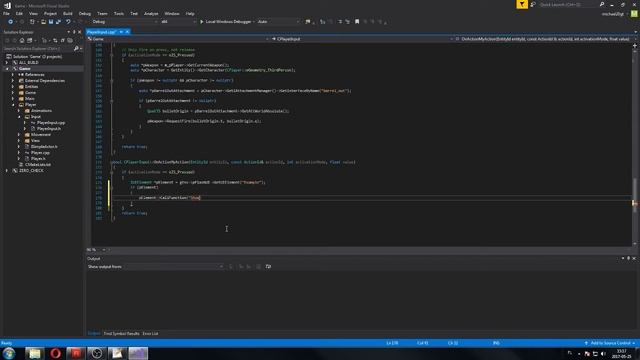Switch to Find Symbol Results tab
This screenshot has height=360, width=640.
point(121,333)
